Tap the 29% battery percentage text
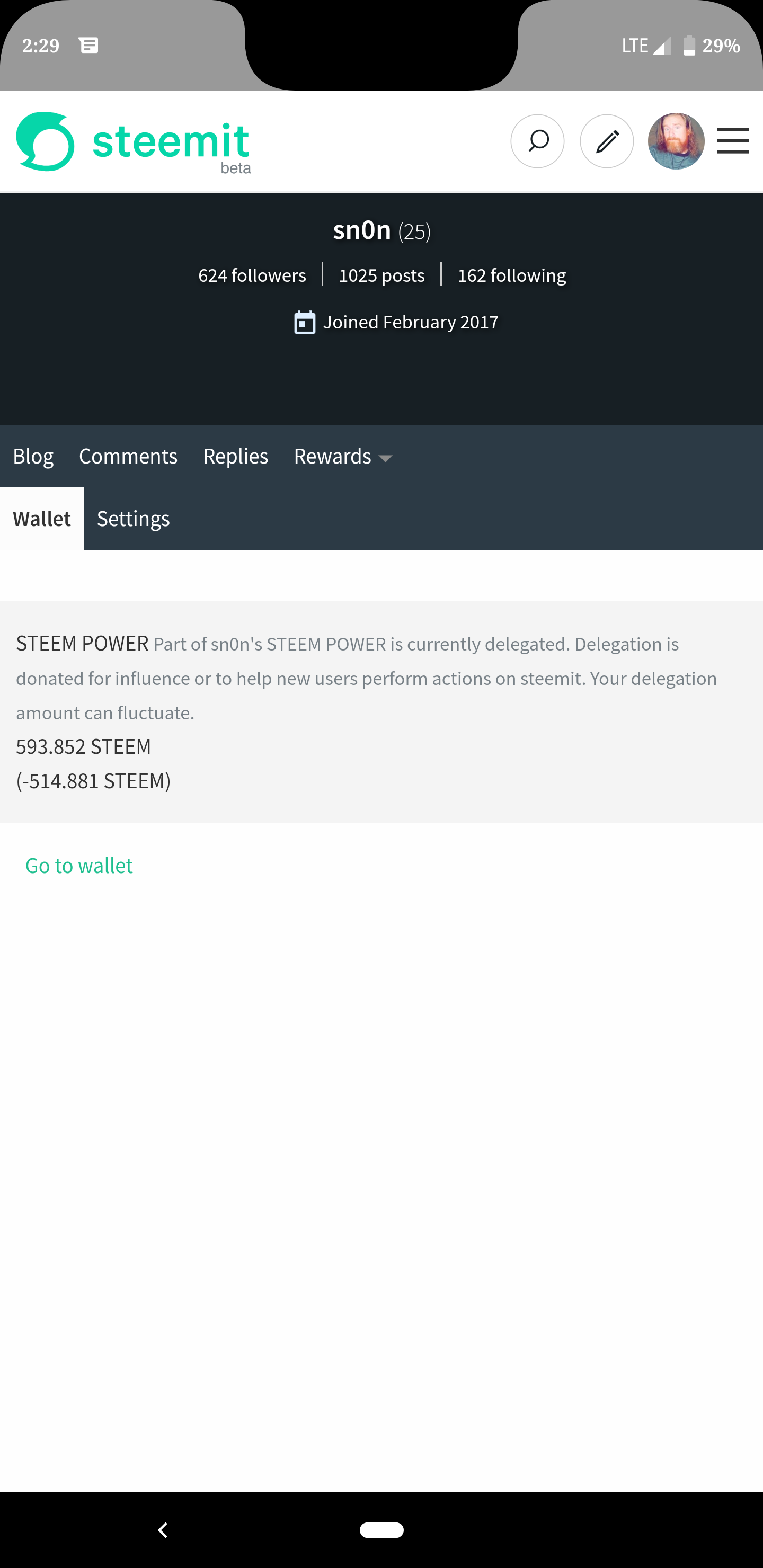 tap(722, 46)
